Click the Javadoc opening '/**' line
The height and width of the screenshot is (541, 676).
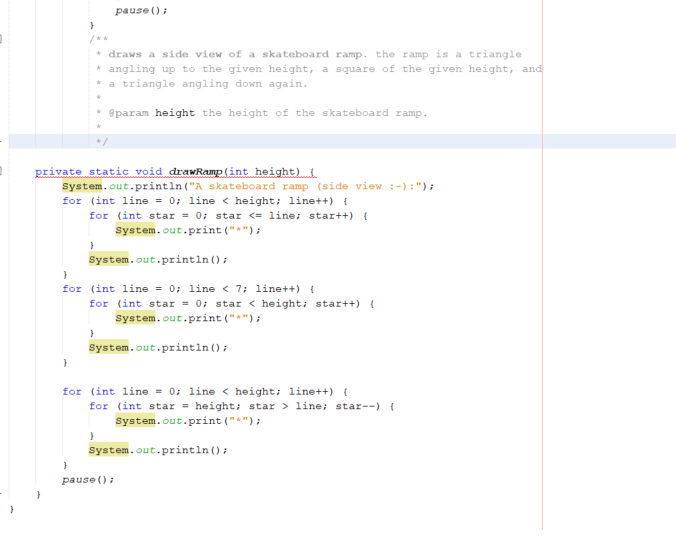coord(99,39)
